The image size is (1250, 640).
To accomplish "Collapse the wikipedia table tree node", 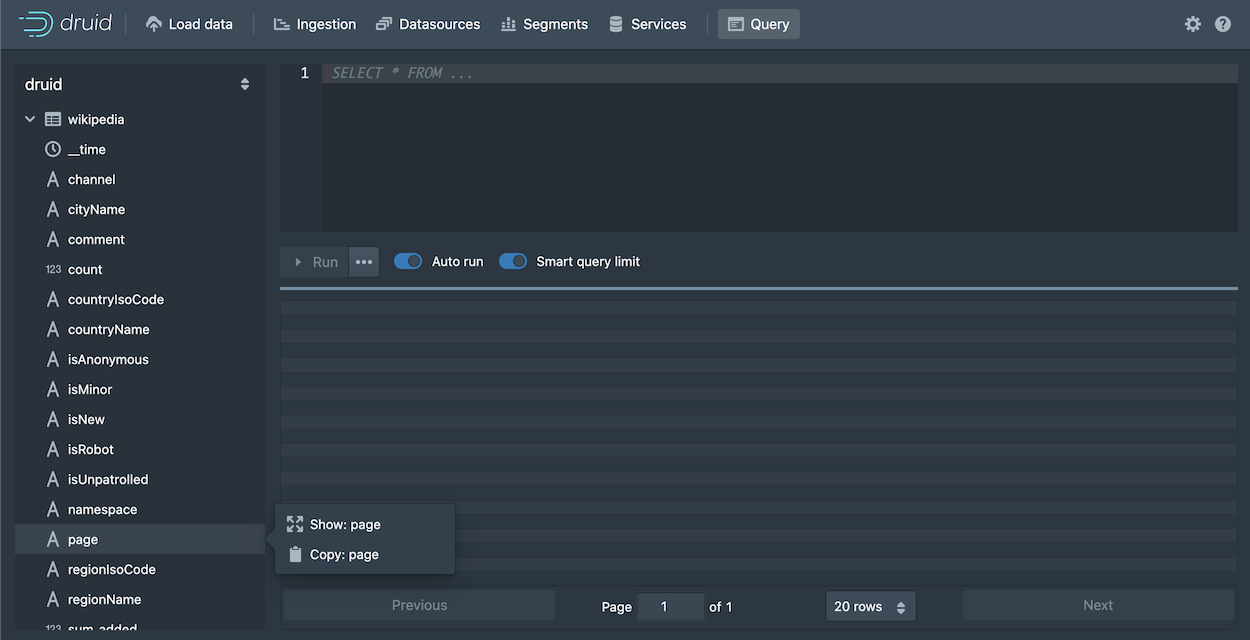I will 30,119.
